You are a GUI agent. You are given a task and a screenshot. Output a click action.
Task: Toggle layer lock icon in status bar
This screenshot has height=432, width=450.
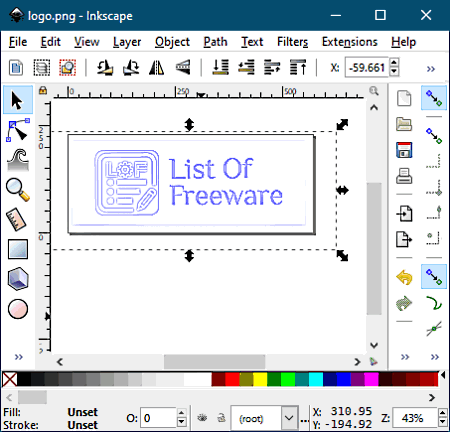pyautogui.click(x=221, y=418)
